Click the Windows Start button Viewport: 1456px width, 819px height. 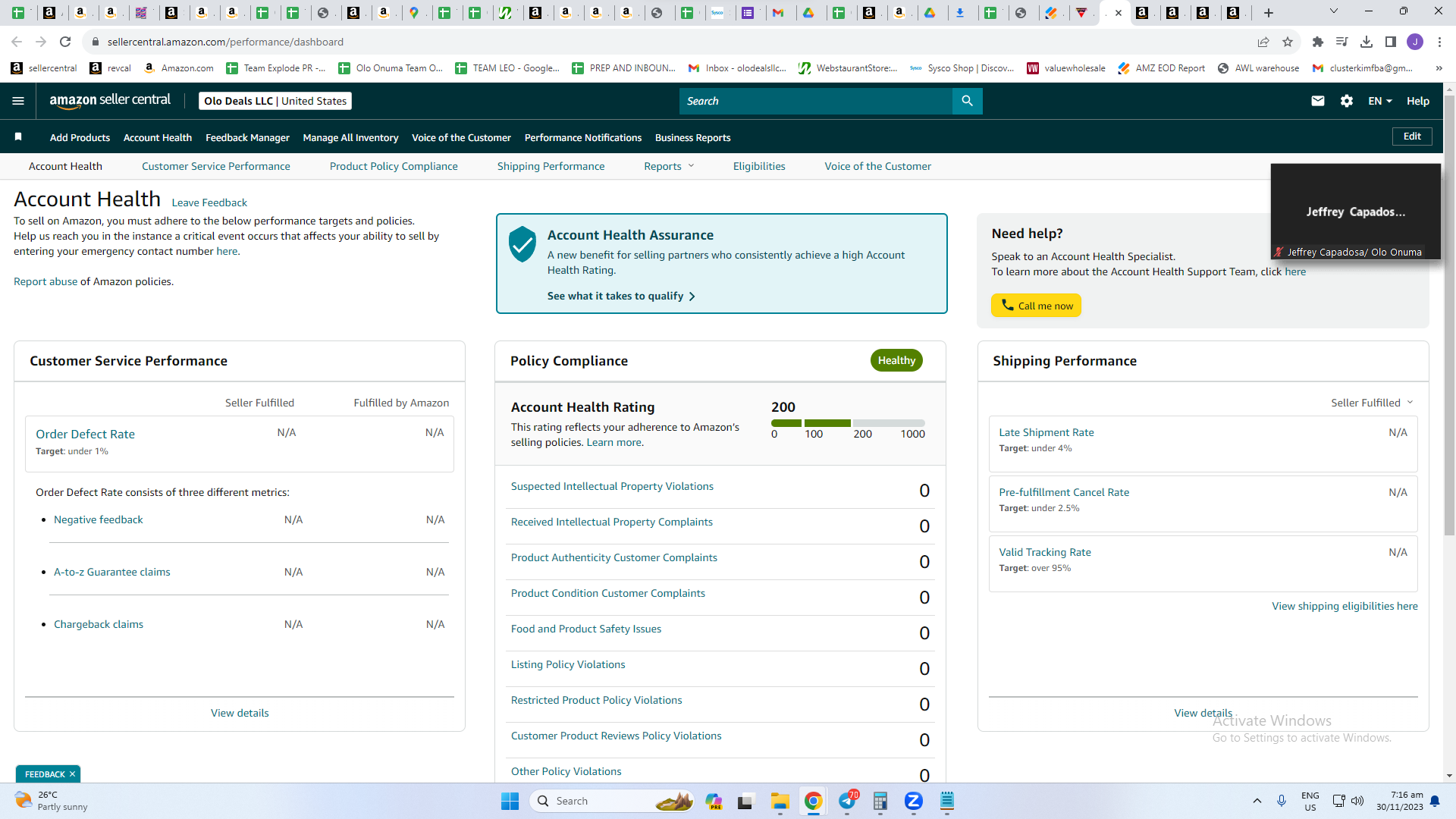(510, 801)
